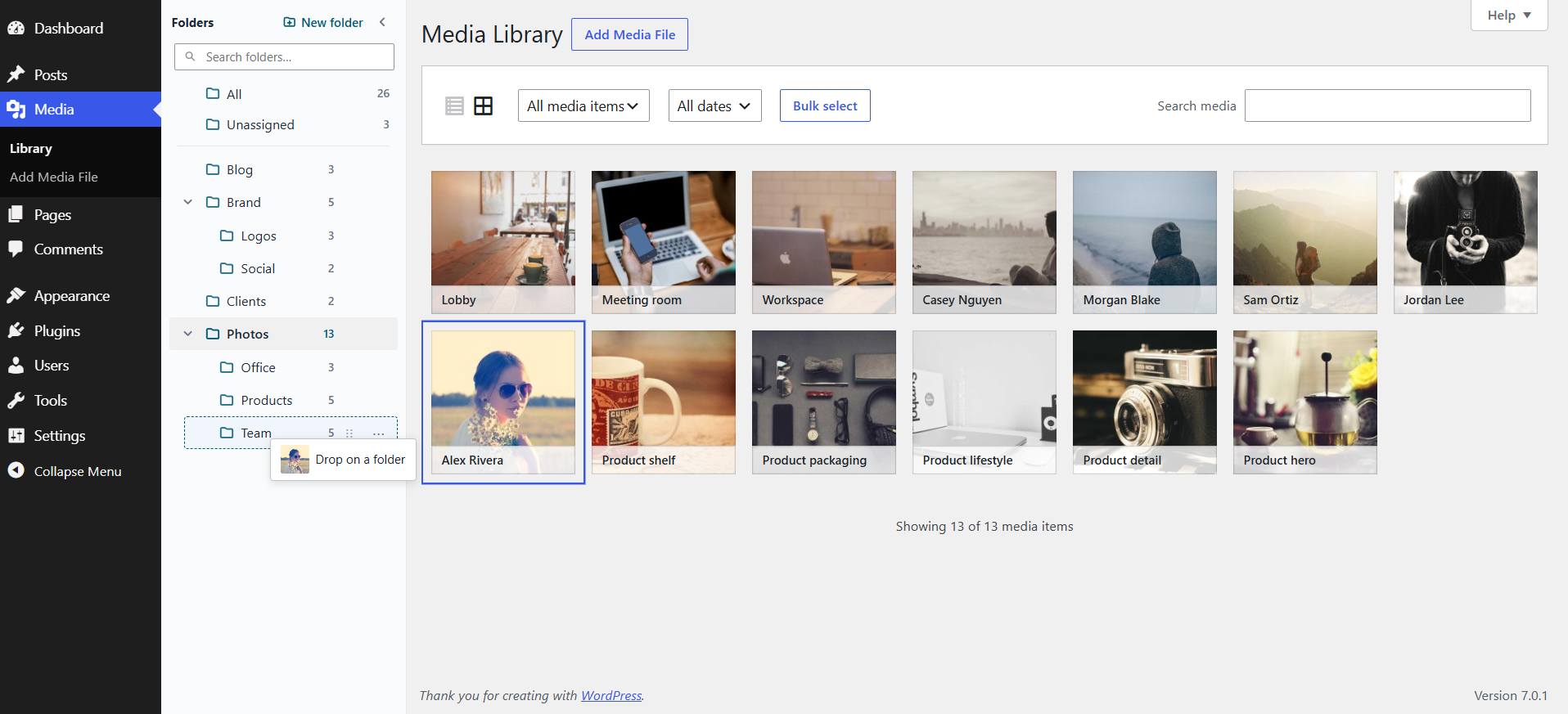The height and width of the screenshot is (714, 1568).
Task: Click the Blog folder icon
Action: 213,169
